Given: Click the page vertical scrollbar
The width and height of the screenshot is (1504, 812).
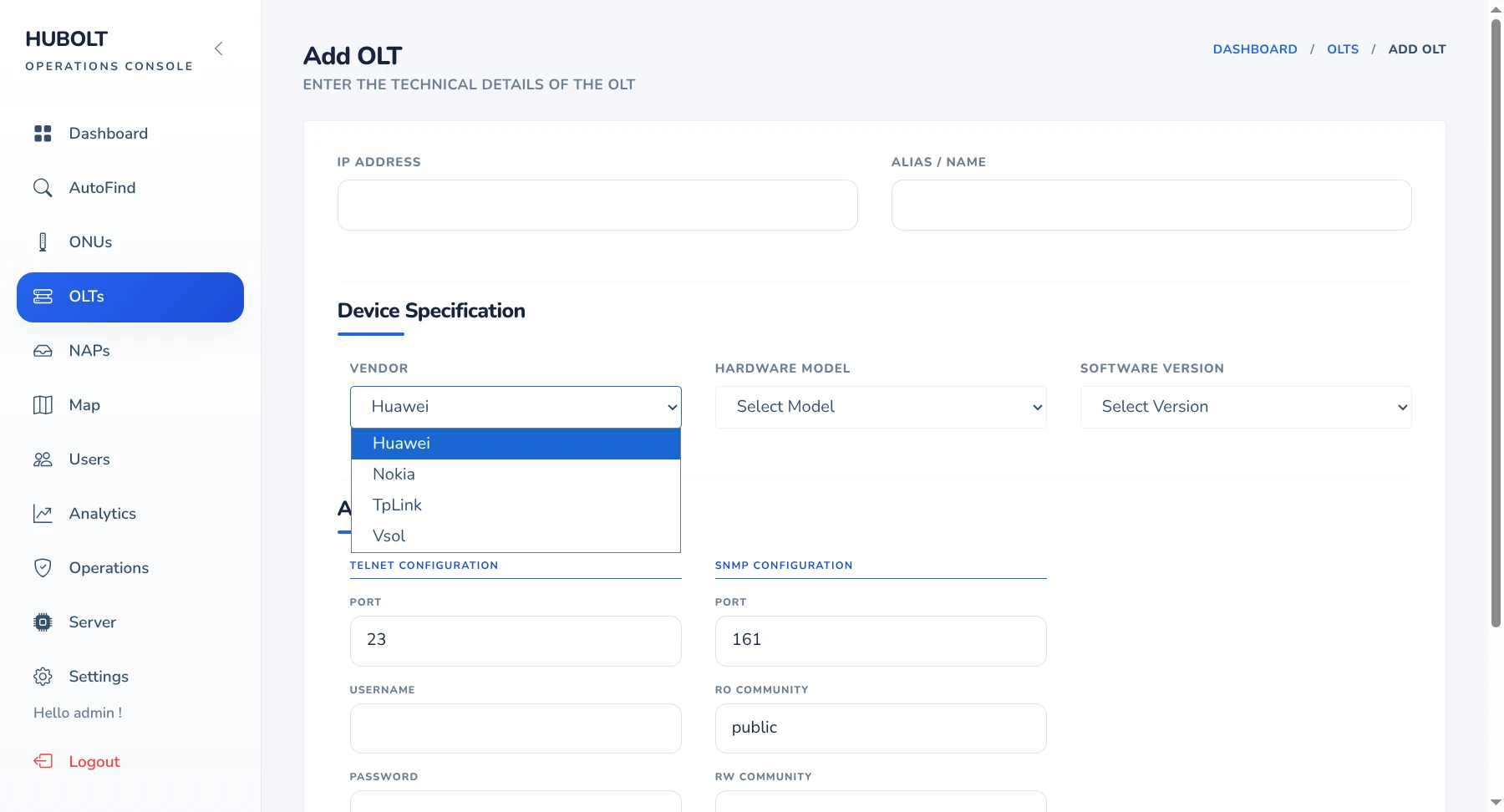Looking at the screenshot, I should click(x=1496, y=322).
